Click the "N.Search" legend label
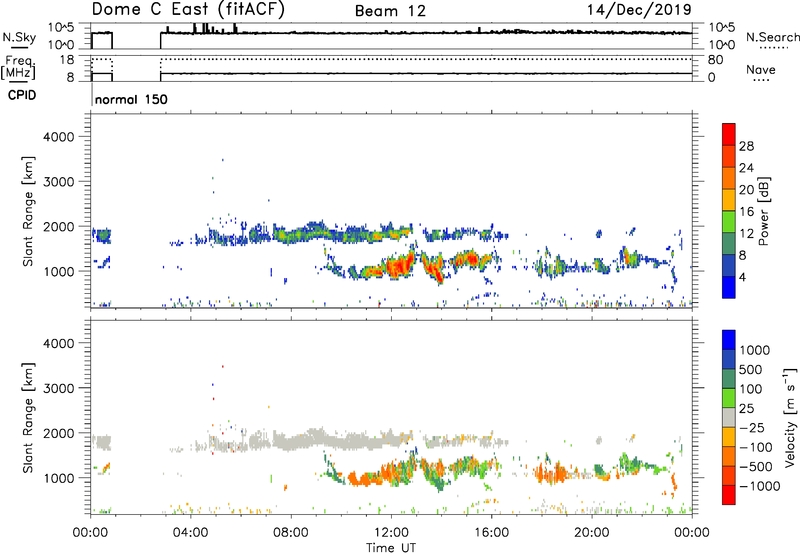This screenshot has height=554, width=800. pyautogui.click(x=772, y=37)
